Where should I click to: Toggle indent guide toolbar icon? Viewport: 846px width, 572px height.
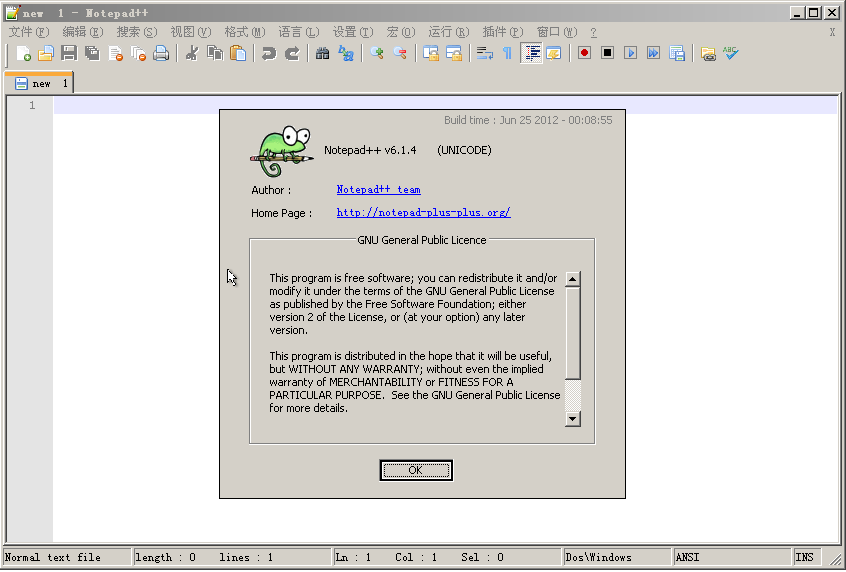point(531,53)
